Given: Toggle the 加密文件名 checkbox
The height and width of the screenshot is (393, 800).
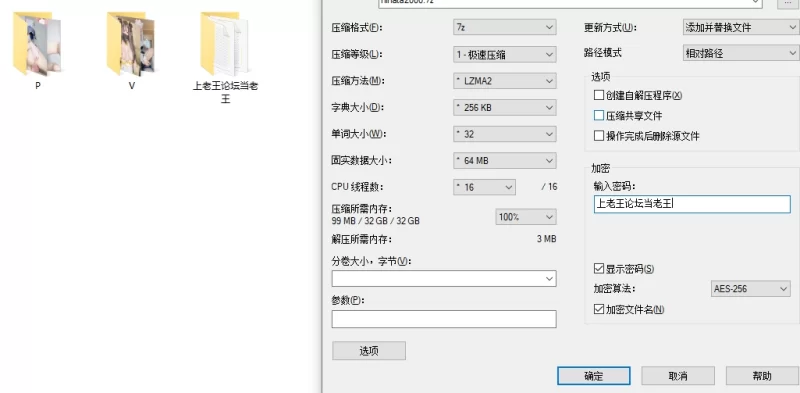Looking at the screenshot, I should coord(598,309).
